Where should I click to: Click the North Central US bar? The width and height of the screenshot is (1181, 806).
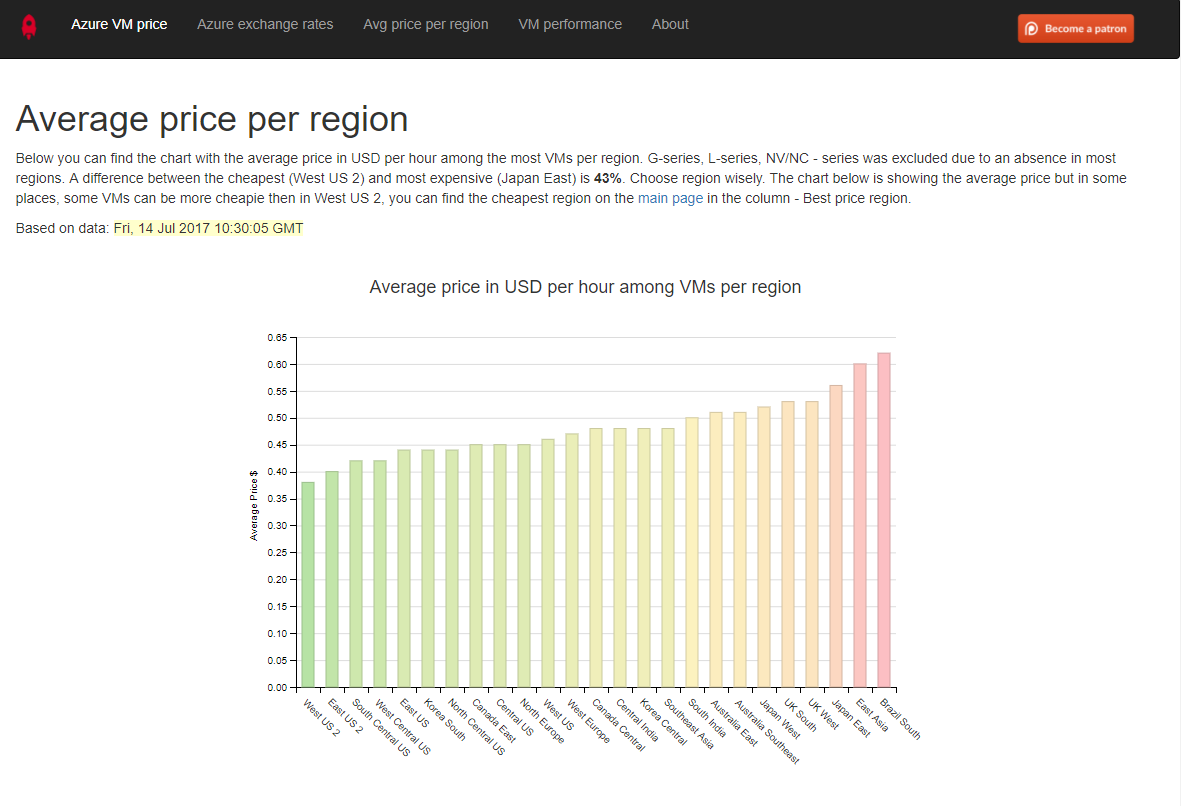point(452,569)
